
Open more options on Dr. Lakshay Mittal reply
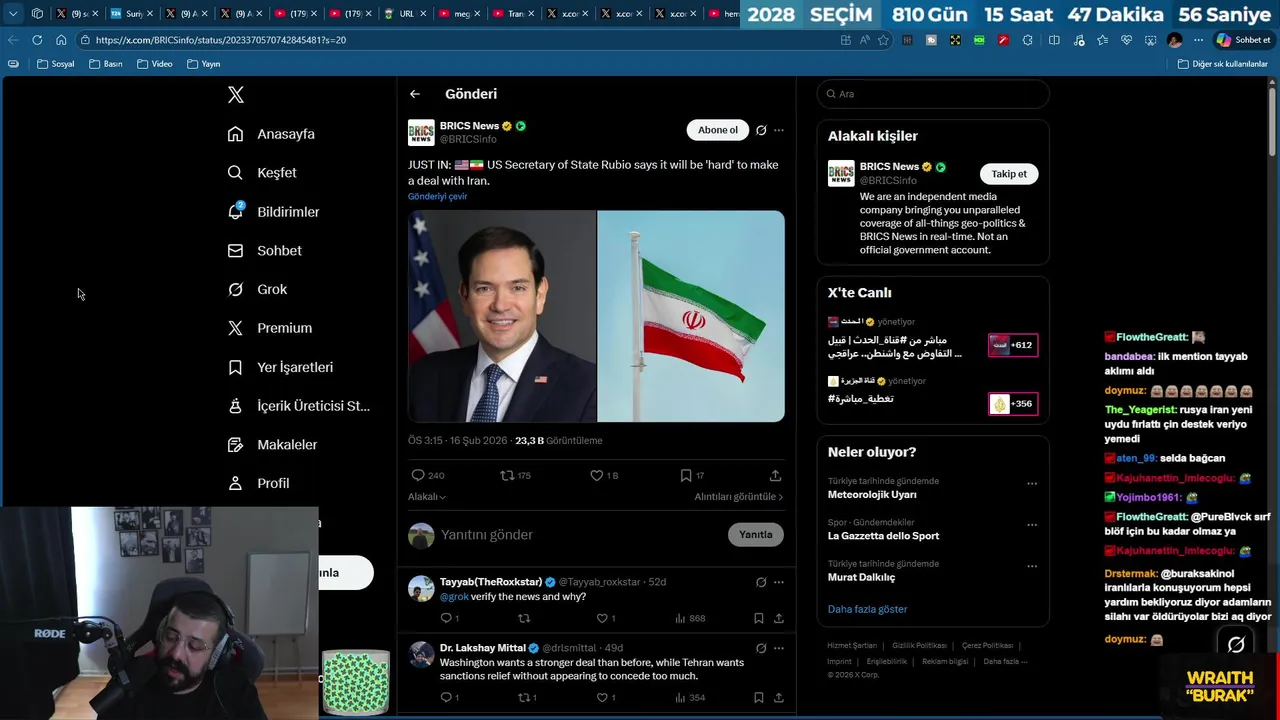[x=779, y=648]
